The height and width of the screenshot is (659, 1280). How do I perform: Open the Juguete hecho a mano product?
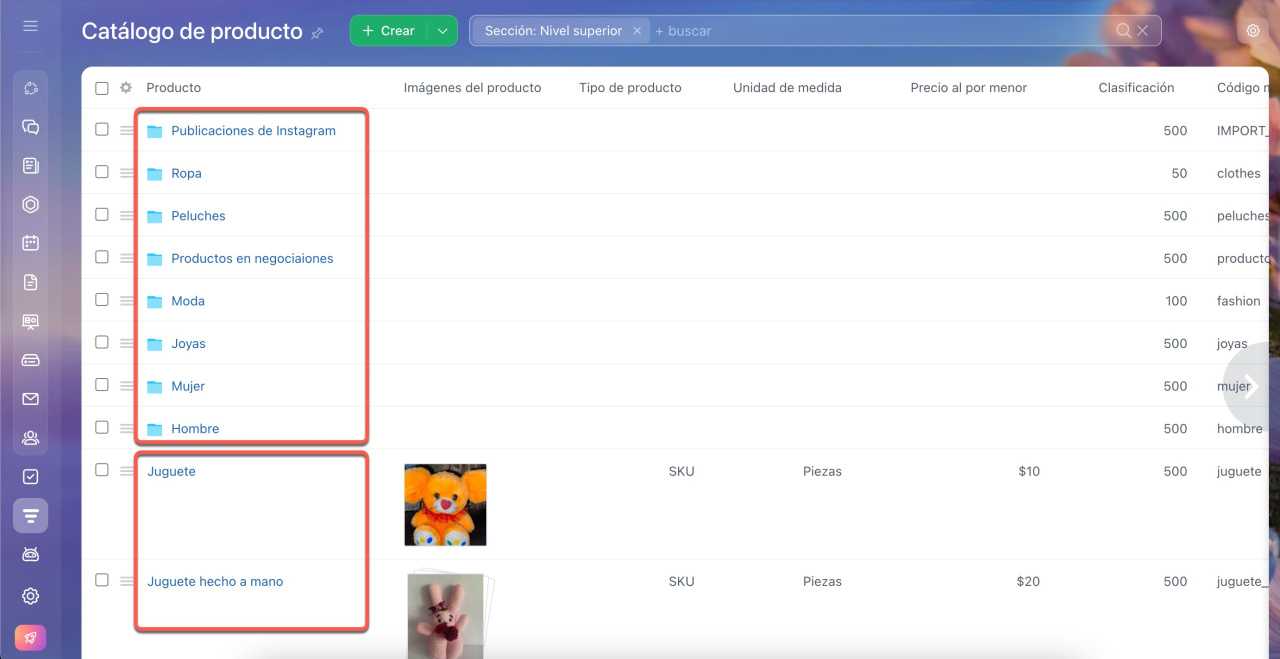(215, 581)
